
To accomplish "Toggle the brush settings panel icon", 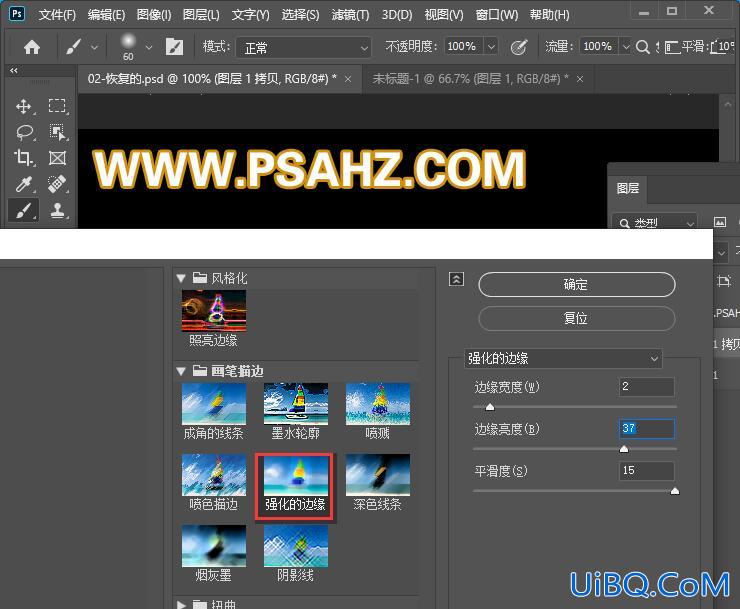I will [174, 47].
